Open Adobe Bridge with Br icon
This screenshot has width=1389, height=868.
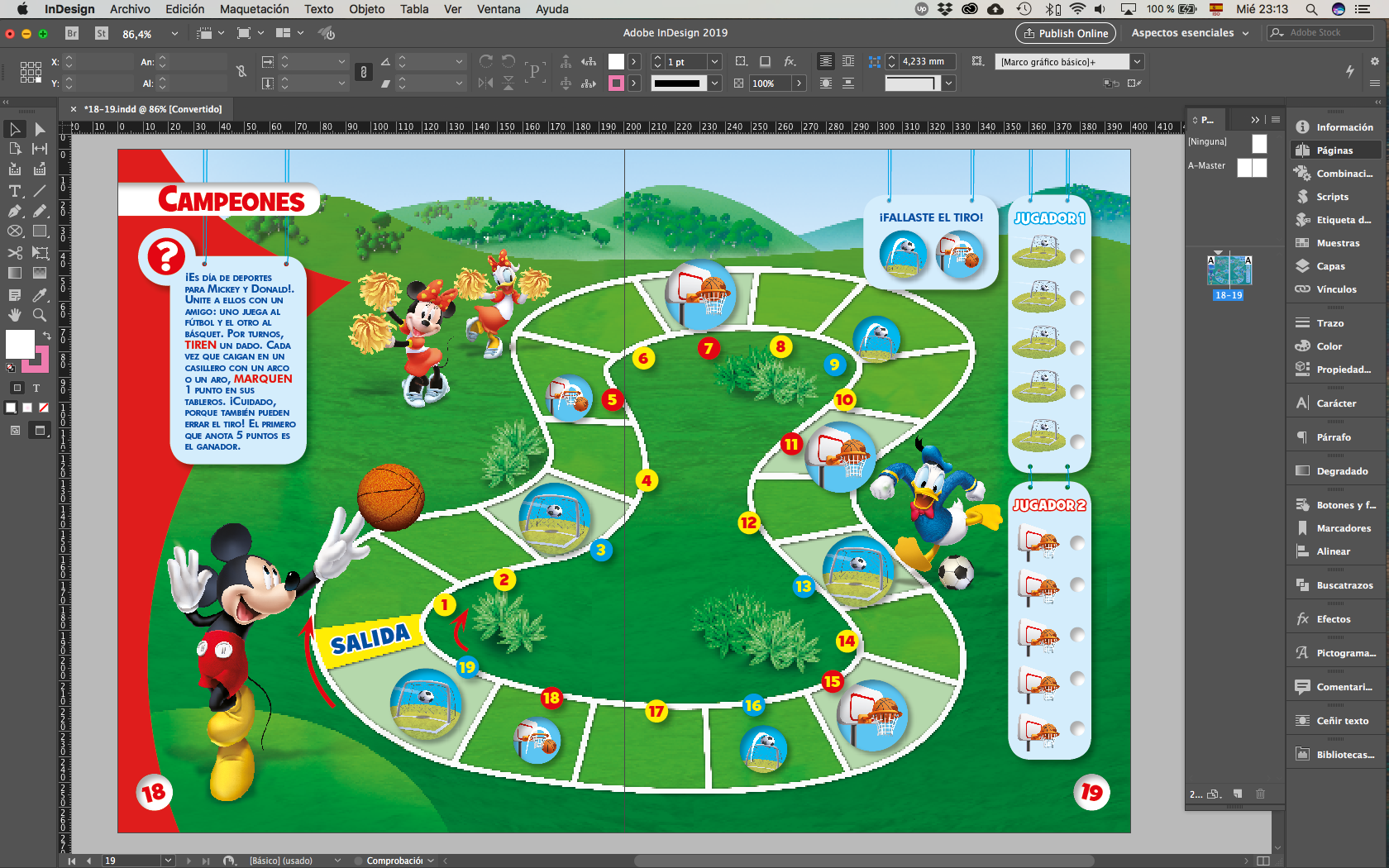pos(72,33)
